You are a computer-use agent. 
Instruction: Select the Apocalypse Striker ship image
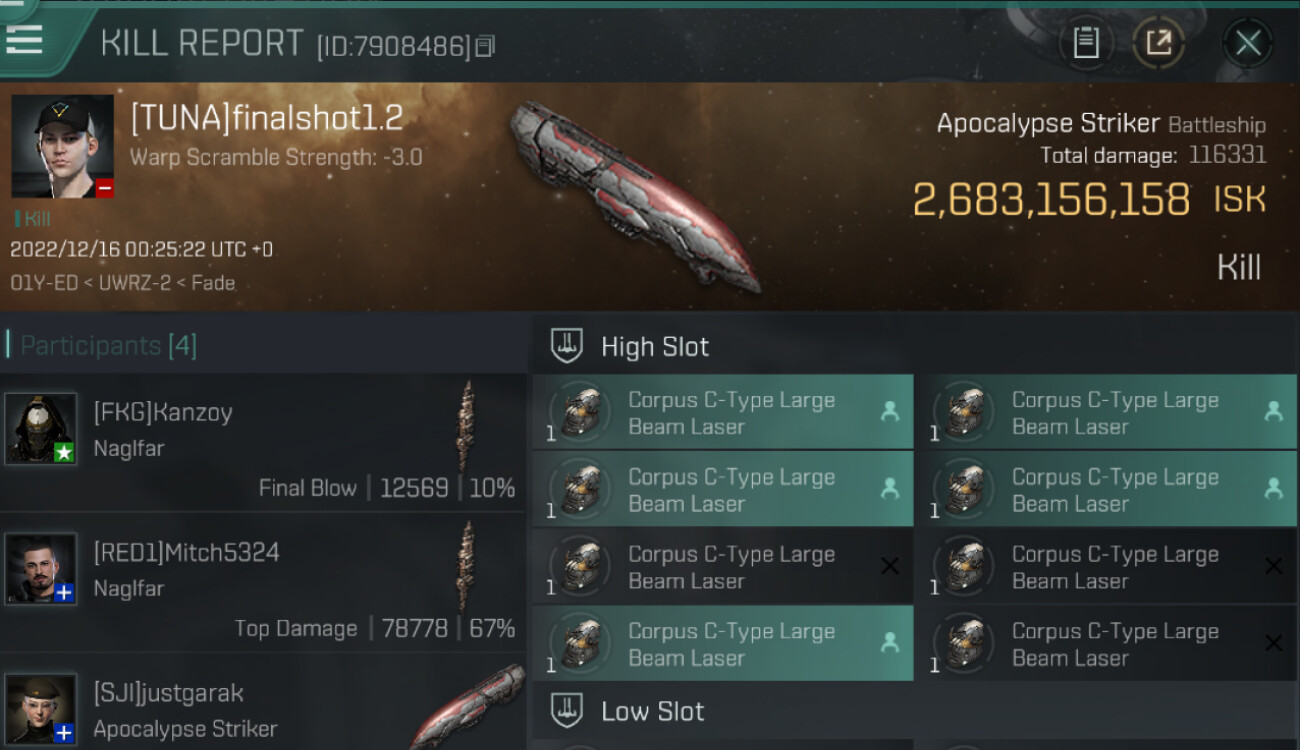[635, 195]
